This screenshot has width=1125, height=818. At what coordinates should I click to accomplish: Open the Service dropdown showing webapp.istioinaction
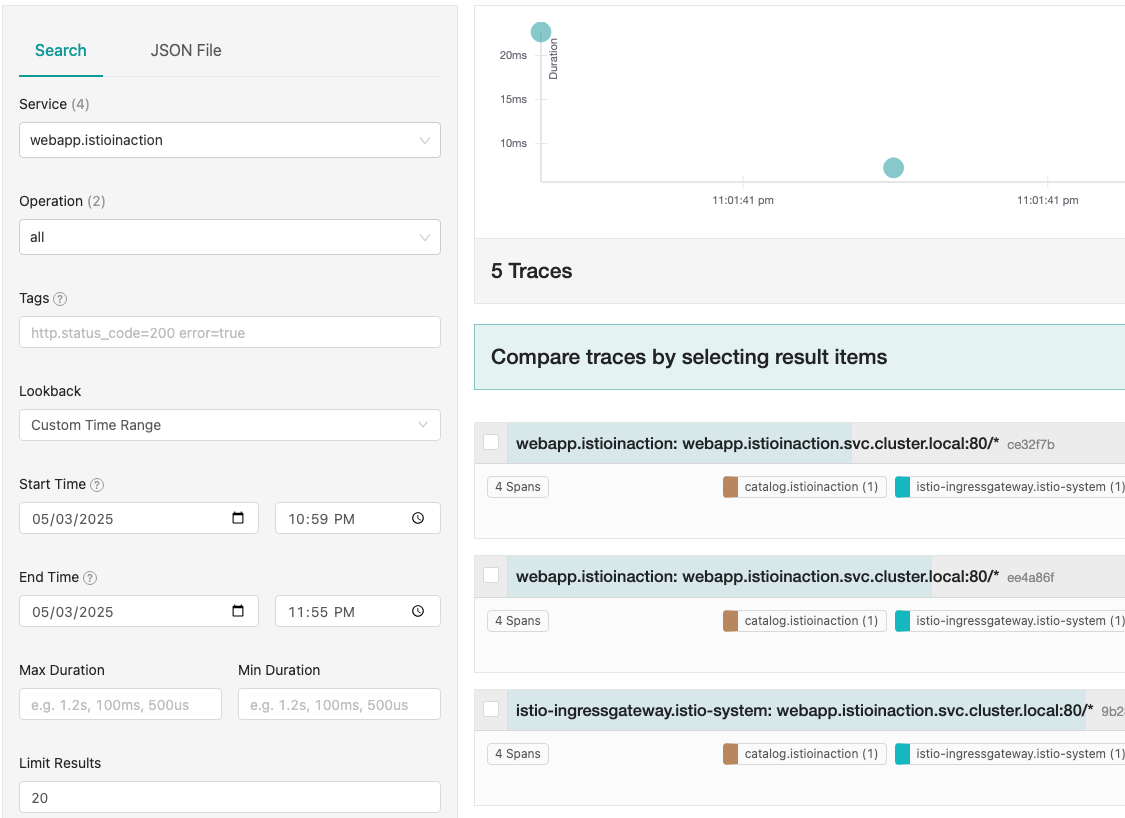(x=230, y=140)
